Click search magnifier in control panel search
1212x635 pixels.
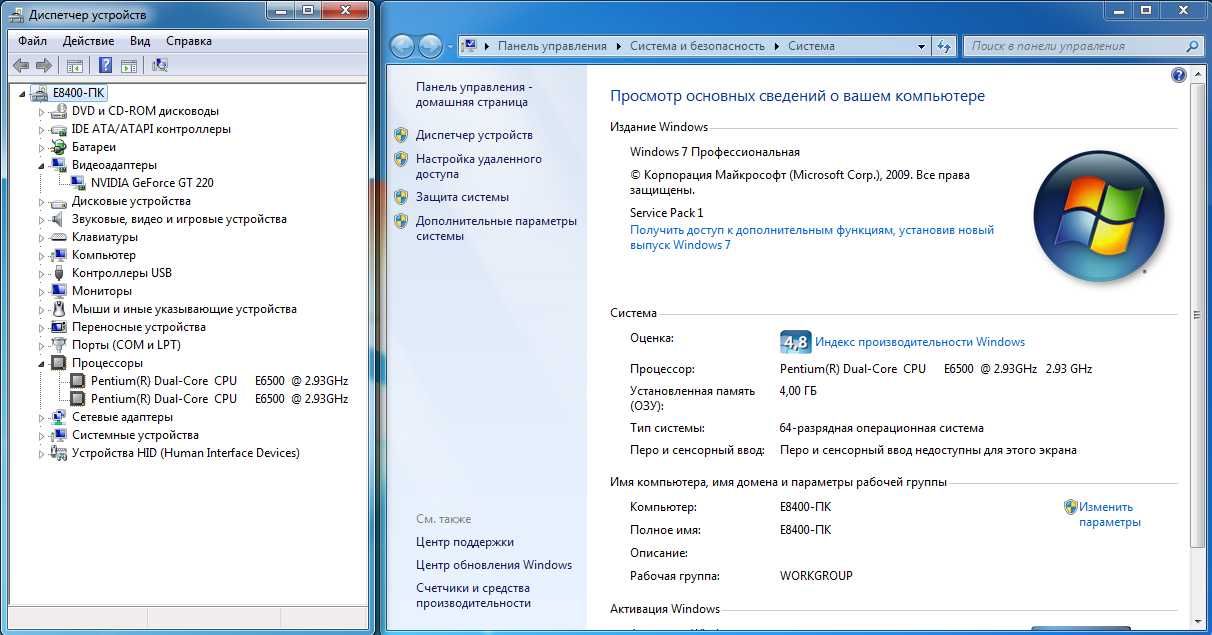tap(1192, 46)
